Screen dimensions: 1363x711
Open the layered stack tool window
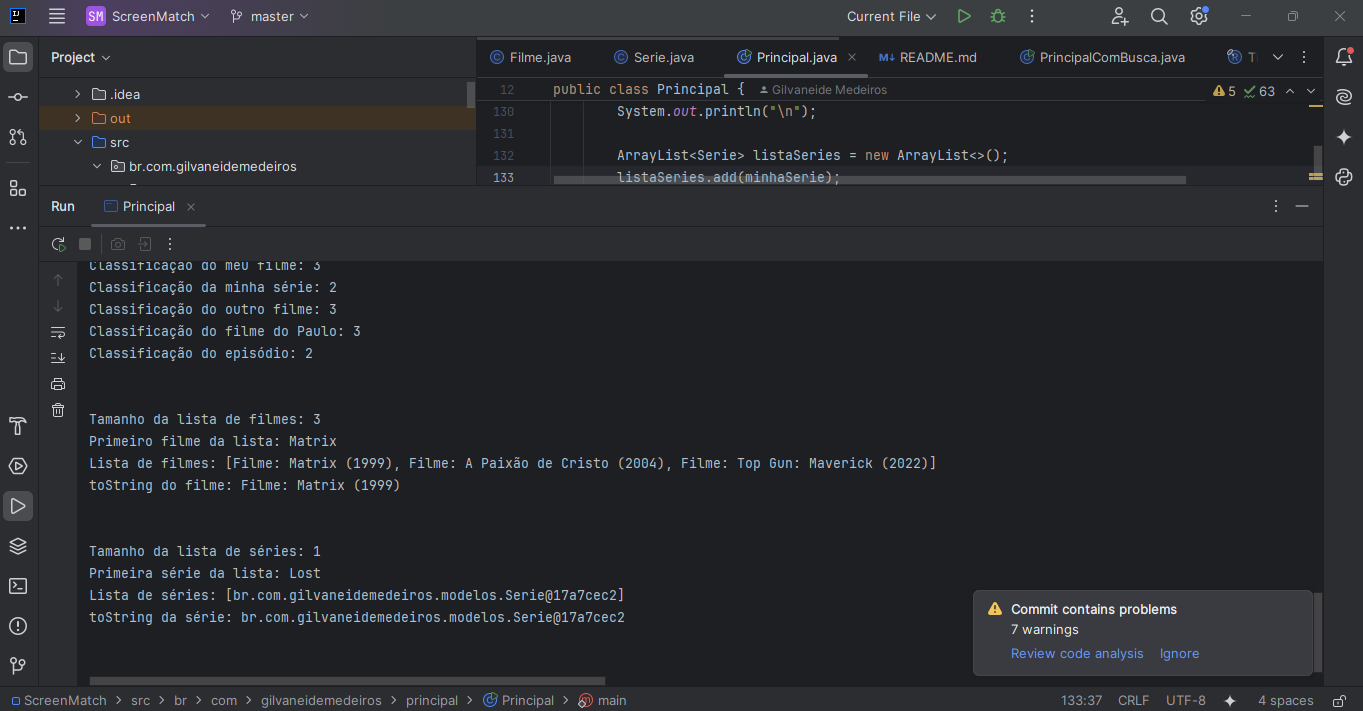click(18, 546)
